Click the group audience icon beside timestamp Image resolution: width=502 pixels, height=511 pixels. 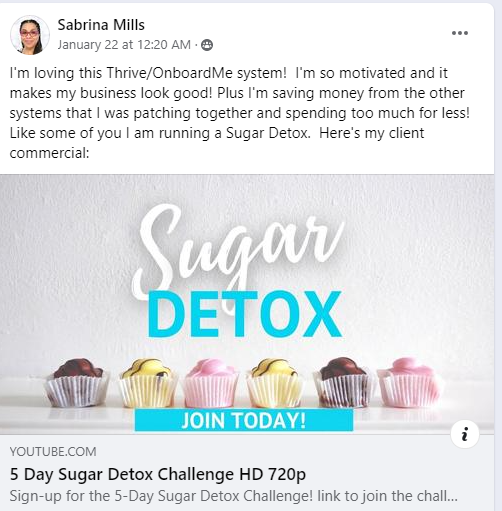[x=207, y=45]
